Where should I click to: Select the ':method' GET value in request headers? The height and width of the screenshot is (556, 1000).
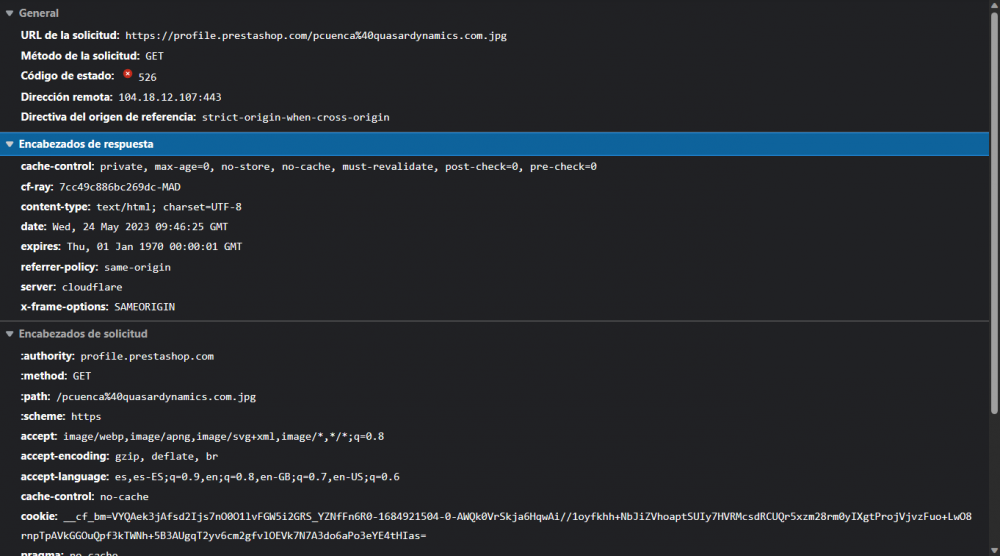pyautogui.click(x=82, y=376)
